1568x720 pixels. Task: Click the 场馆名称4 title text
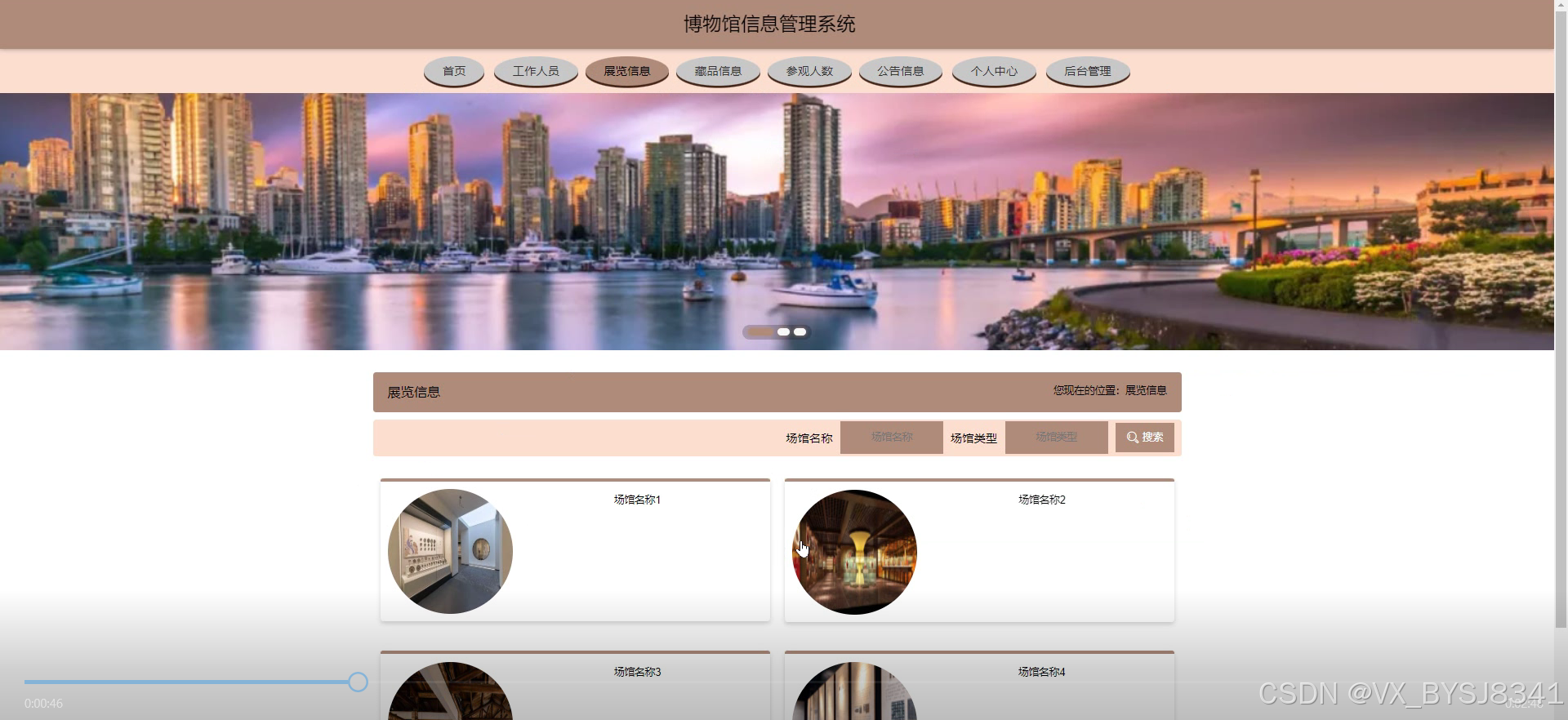click(x=1042, y=672)
